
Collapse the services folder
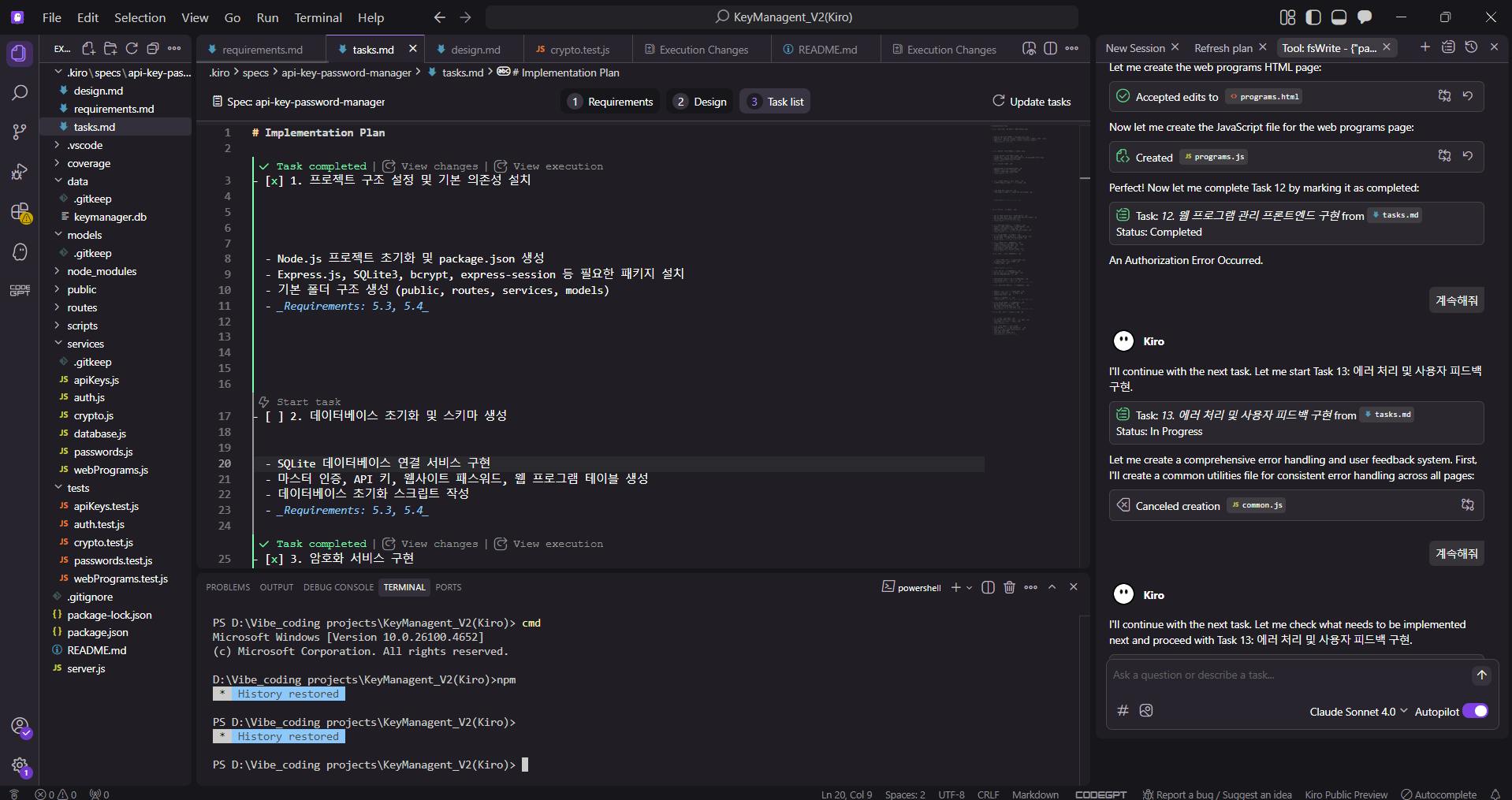click(x=85, y=344)
